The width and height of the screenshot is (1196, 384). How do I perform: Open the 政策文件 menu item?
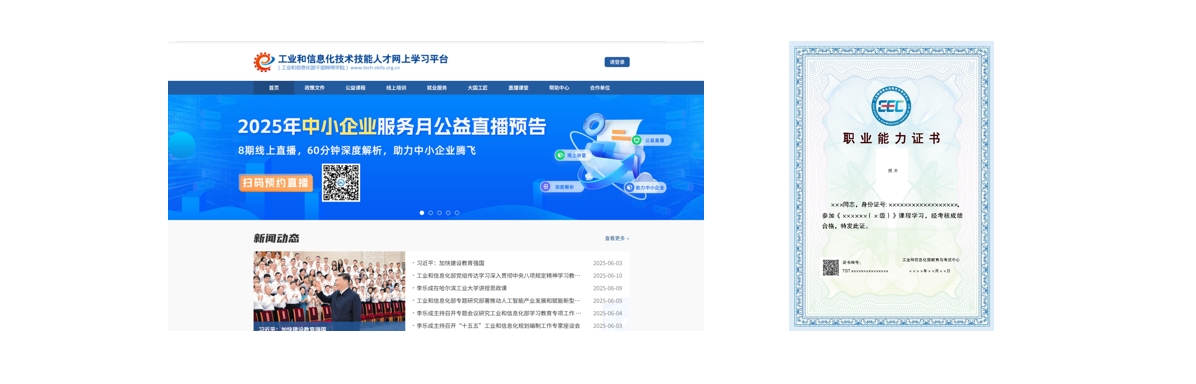click(x=314, y=88)
